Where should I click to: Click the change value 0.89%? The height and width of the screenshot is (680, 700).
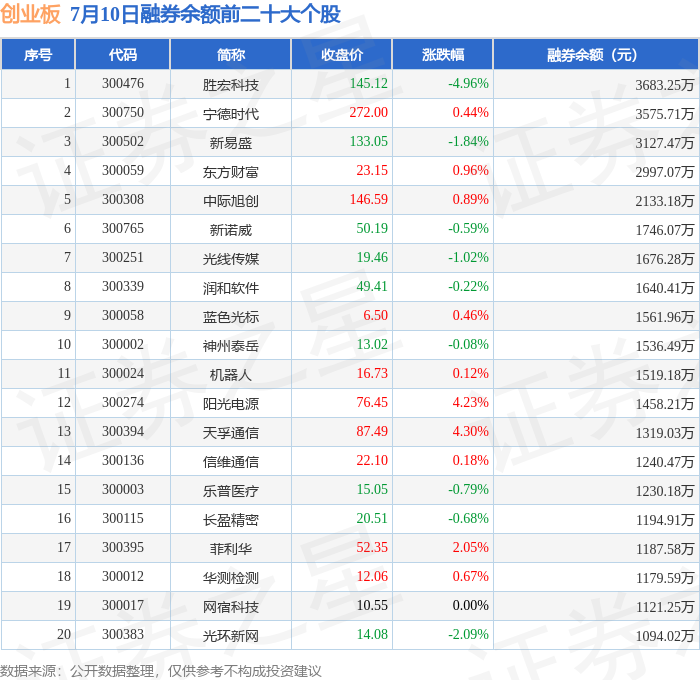click(471, 200)
